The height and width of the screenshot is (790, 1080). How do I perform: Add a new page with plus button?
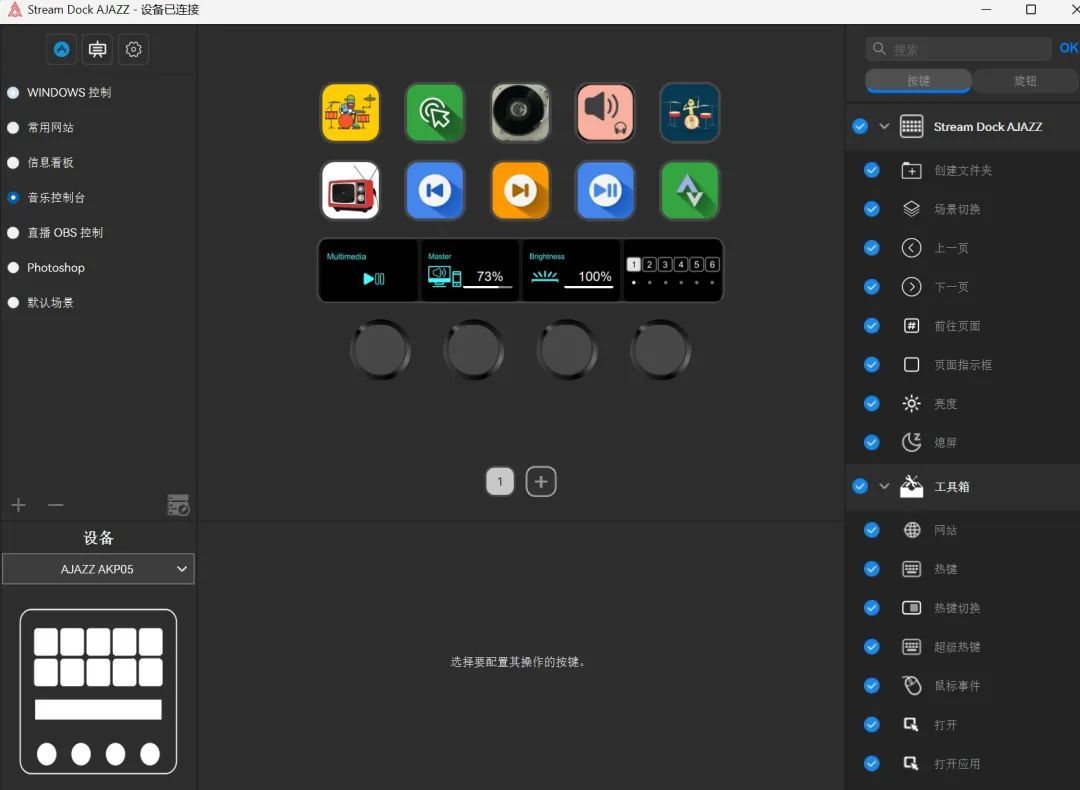point(541,481)
